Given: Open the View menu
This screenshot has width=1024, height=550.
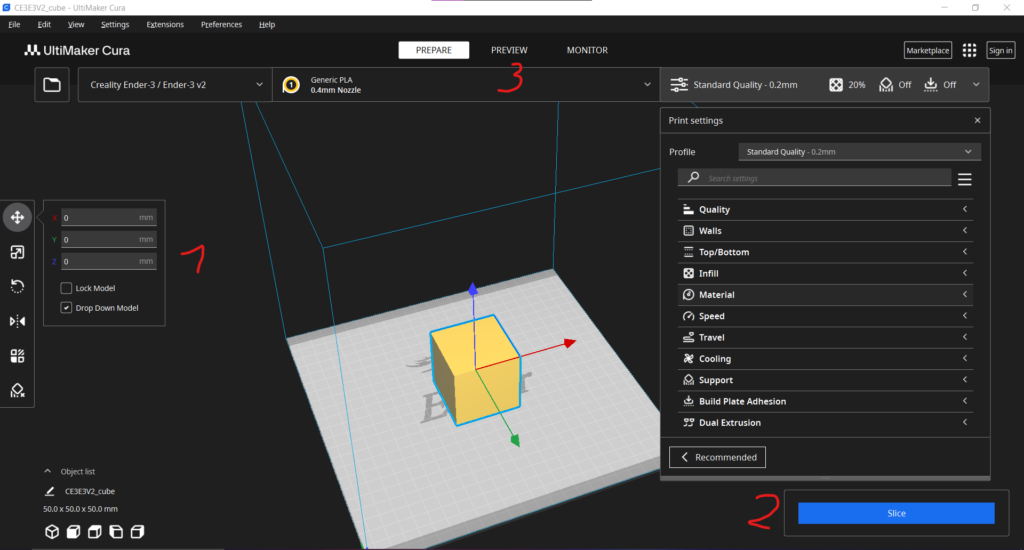Looking at the screenshot, I should pos(76,24).
